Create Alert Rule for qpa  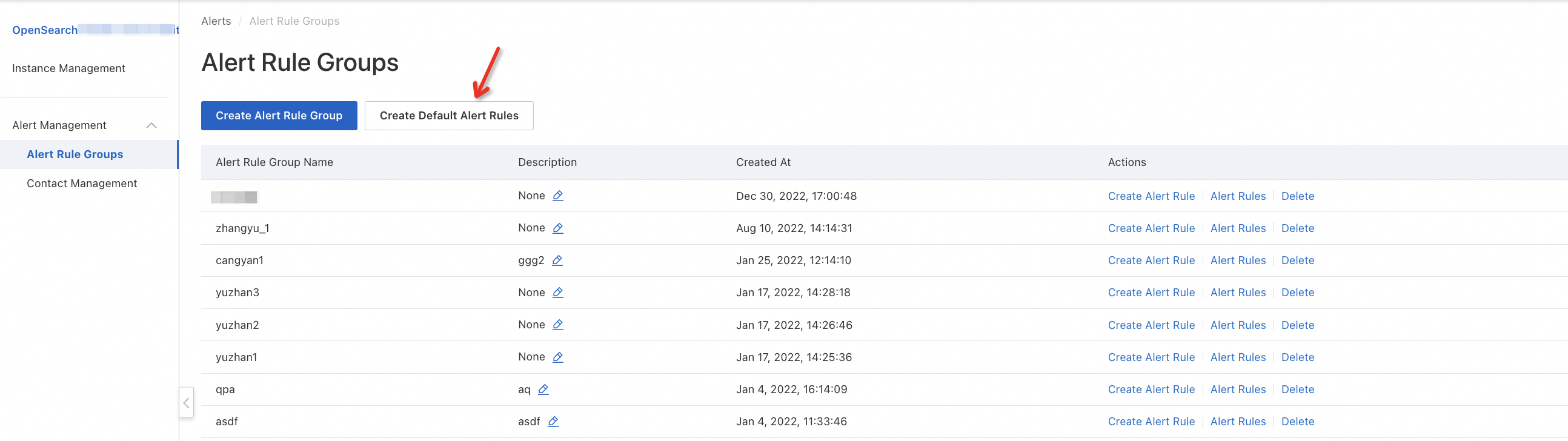[x=1151, y=390]
